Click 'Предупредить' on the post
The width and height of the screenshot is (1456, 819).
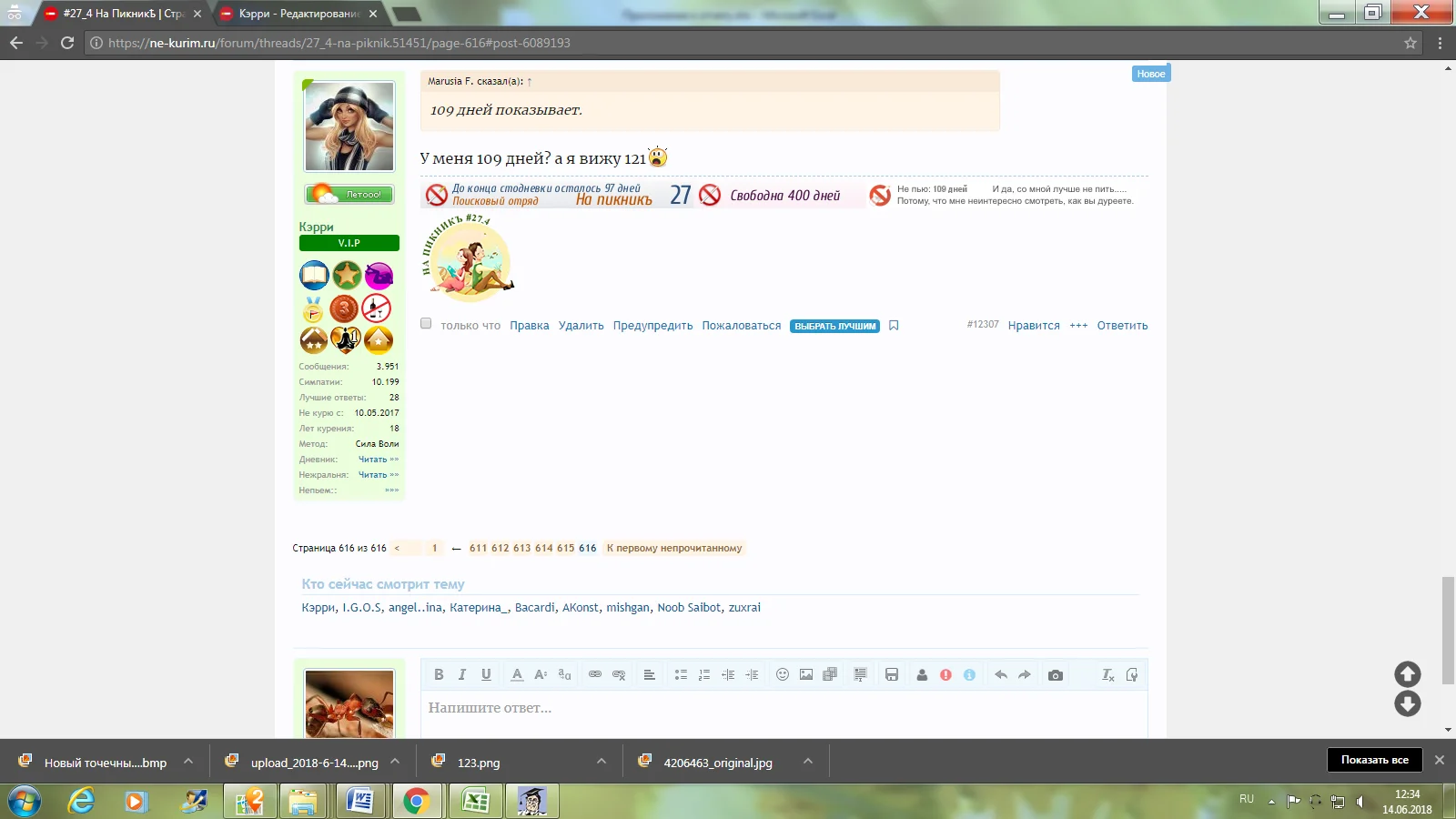point(653,326)
